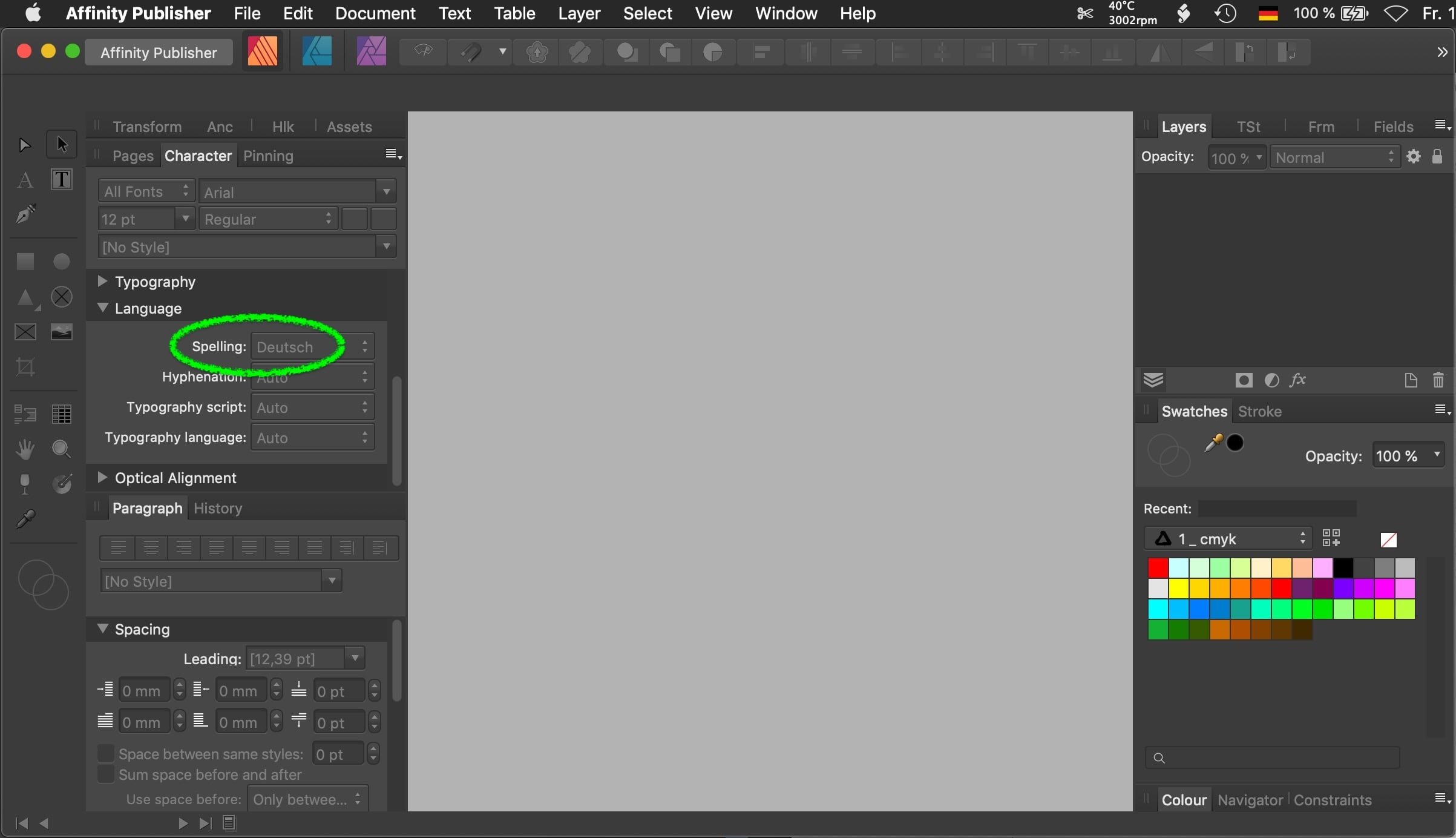Click the Layers panel lock icon
The image size is (1456, 838).
click(x=1437, y=156)
